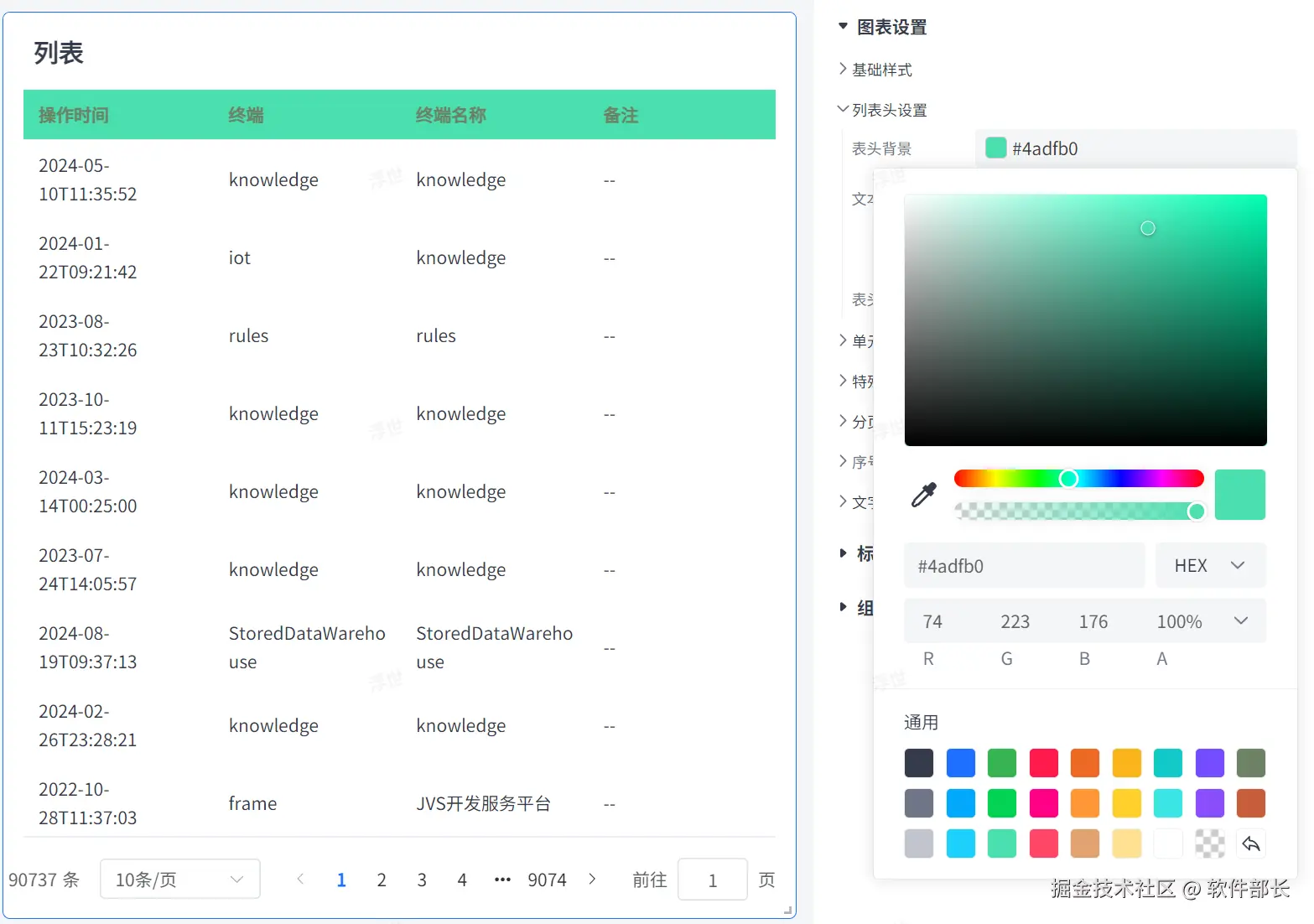The height and width of the screenshot is (924, 1314).
Task: Click the 终端名称 column header
Action: tap(451, 115)
